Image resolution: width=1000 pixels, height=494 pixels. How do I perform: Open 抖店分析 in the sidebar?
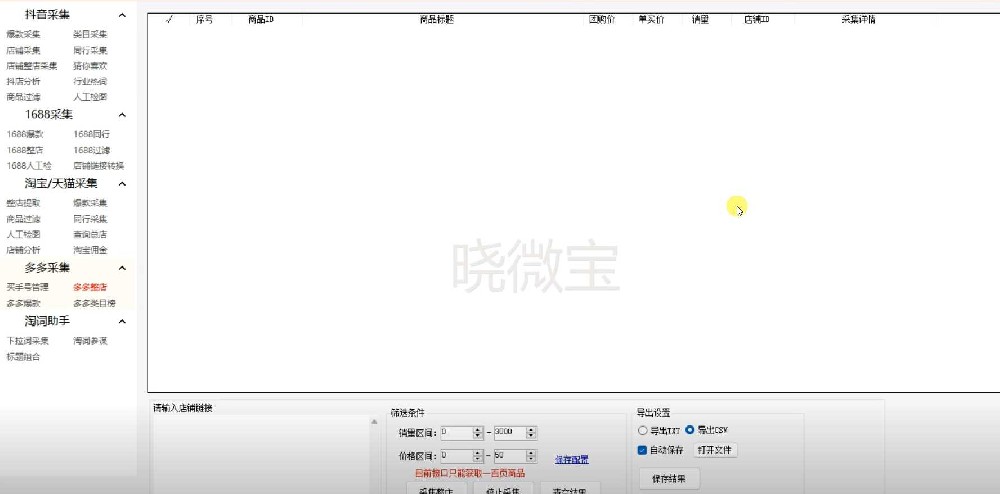tap(24, 82)
